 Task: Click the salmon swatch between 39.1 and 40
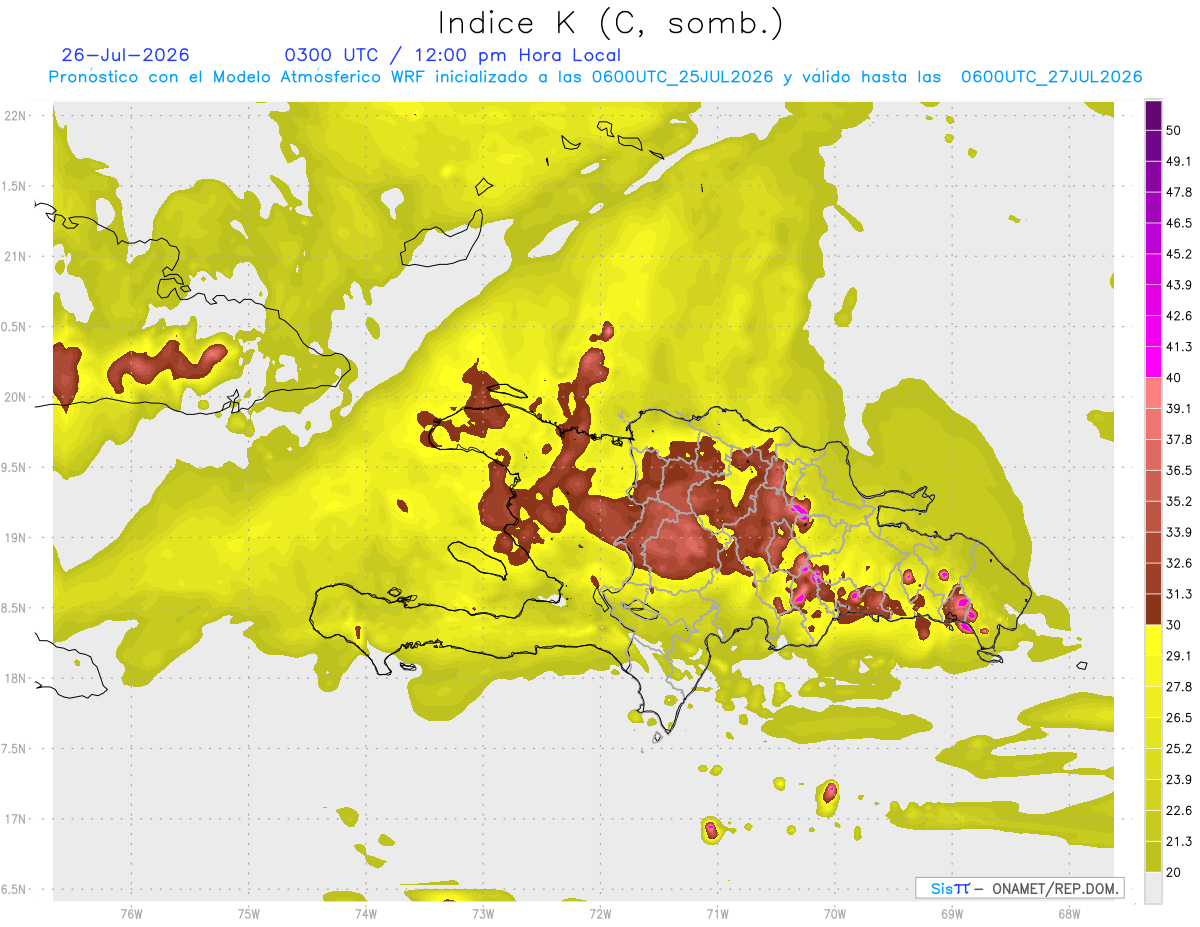click(x=1153, y=393)
